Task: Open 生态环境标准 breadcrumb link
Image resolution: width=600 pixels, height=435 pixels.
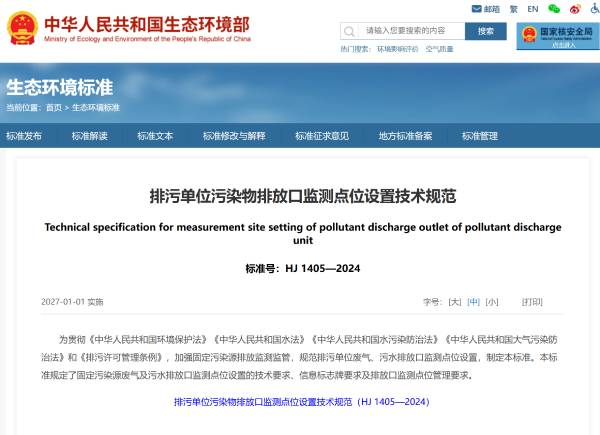Action: 96,108
